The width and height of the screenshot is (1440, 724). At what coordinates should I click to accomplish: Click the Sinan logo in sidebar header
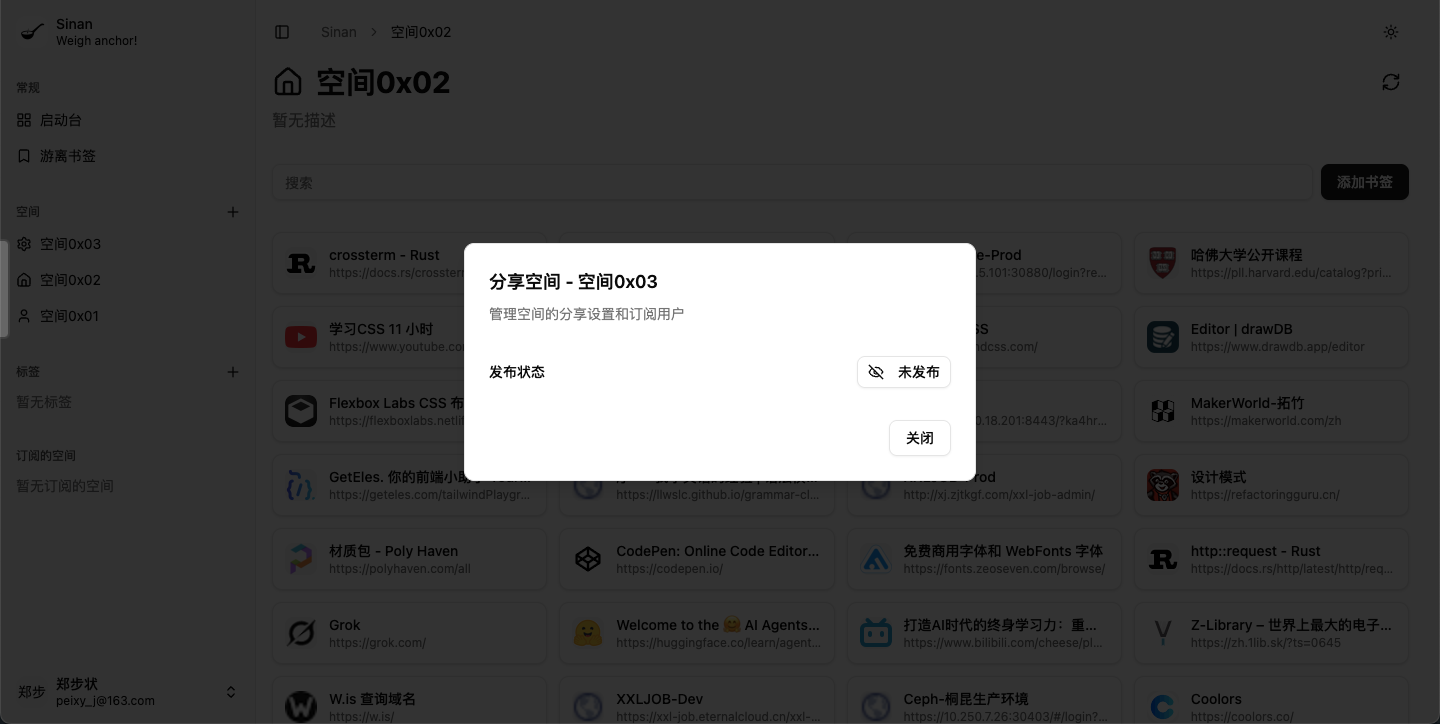32,32
